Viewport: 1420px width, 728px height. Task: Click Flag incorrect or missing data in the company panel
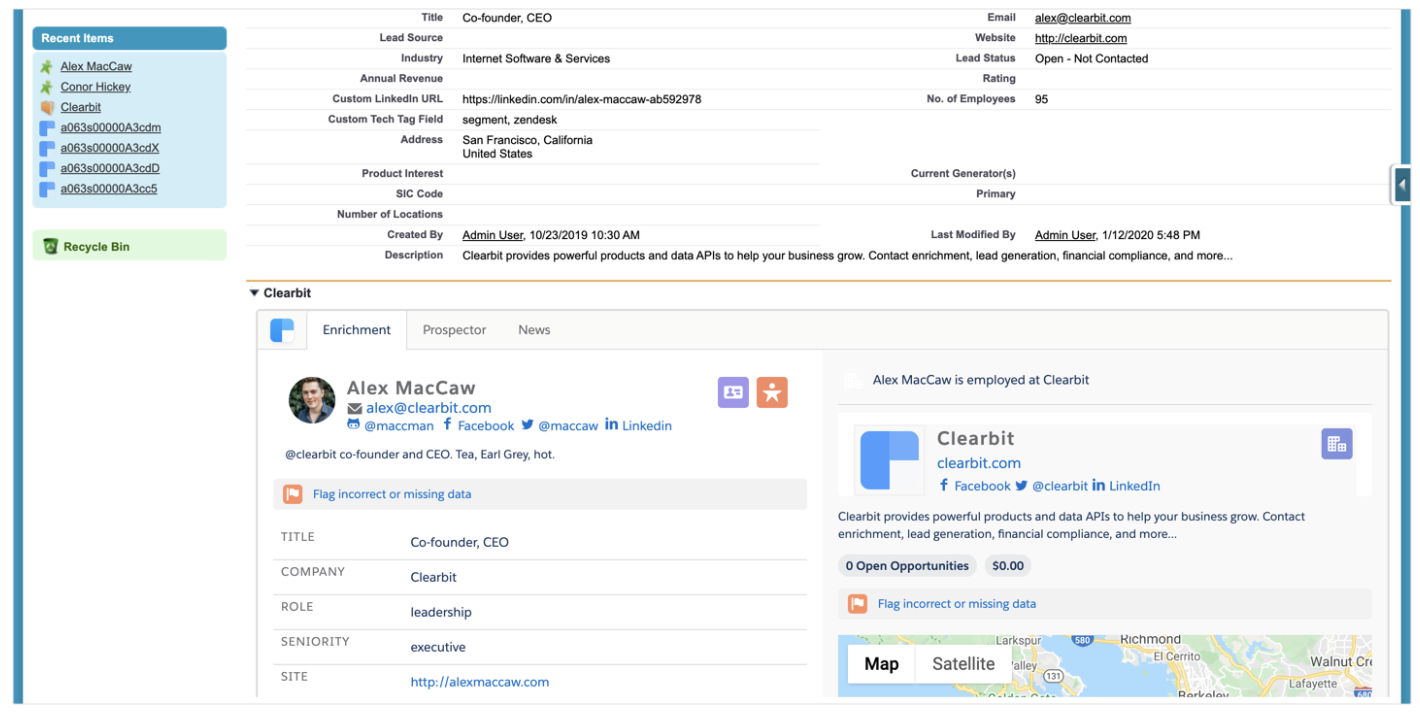(957, 604)
